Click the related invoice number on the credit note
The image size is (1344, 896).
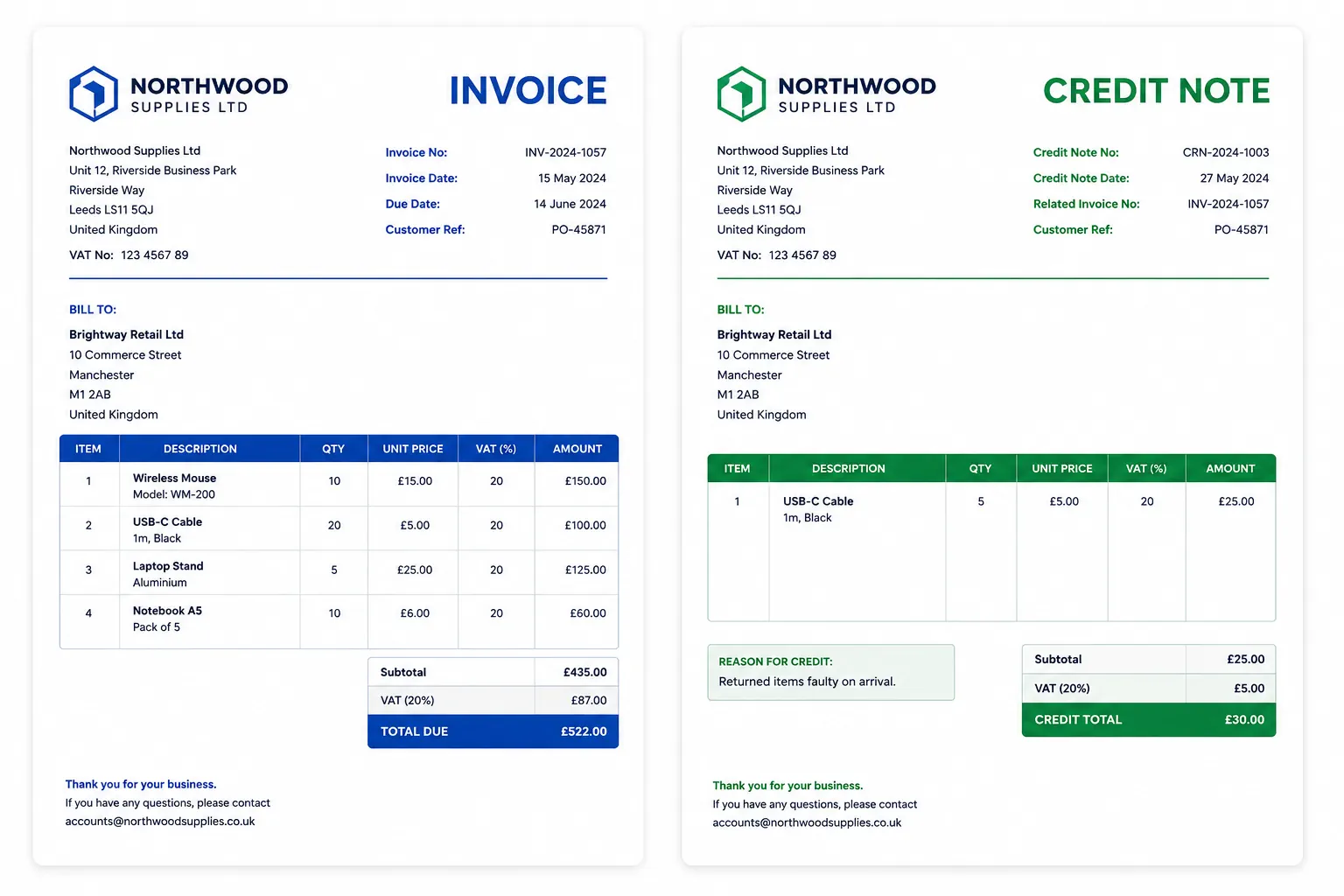tap(1228, 204)
